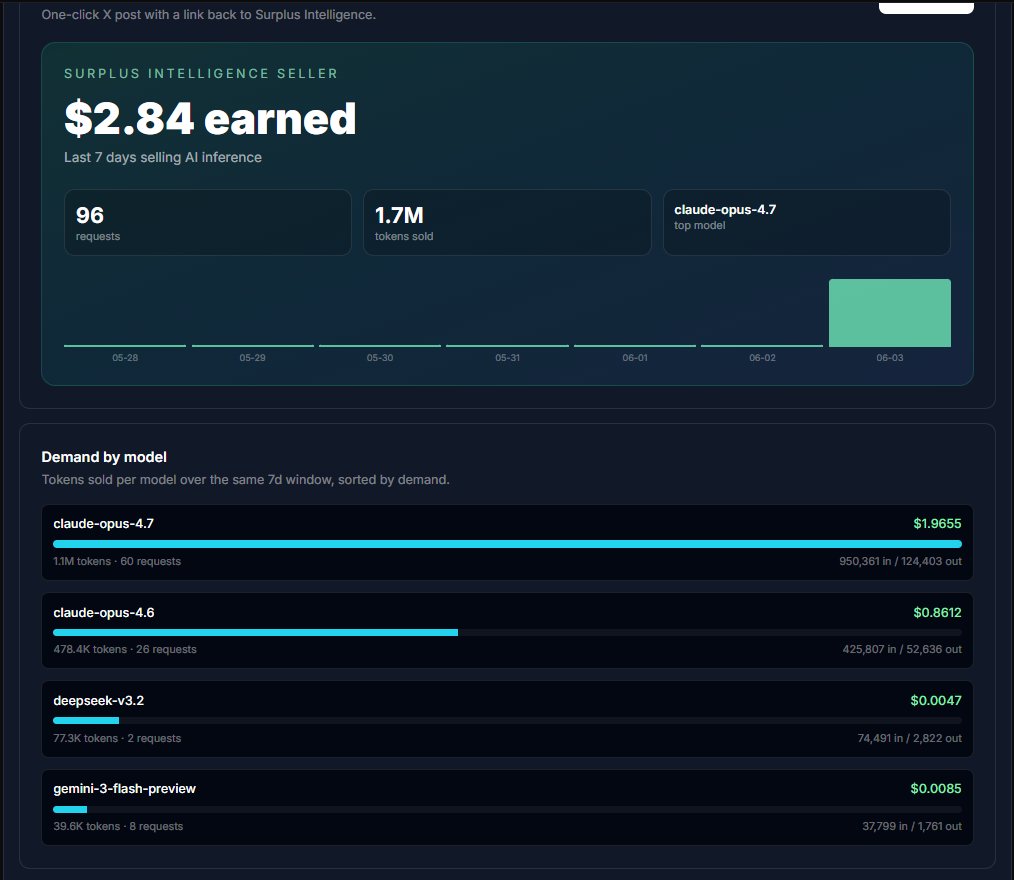Click the 06-02 date label
Viewport: 1014px width, 880px height.
click(762, 358)
